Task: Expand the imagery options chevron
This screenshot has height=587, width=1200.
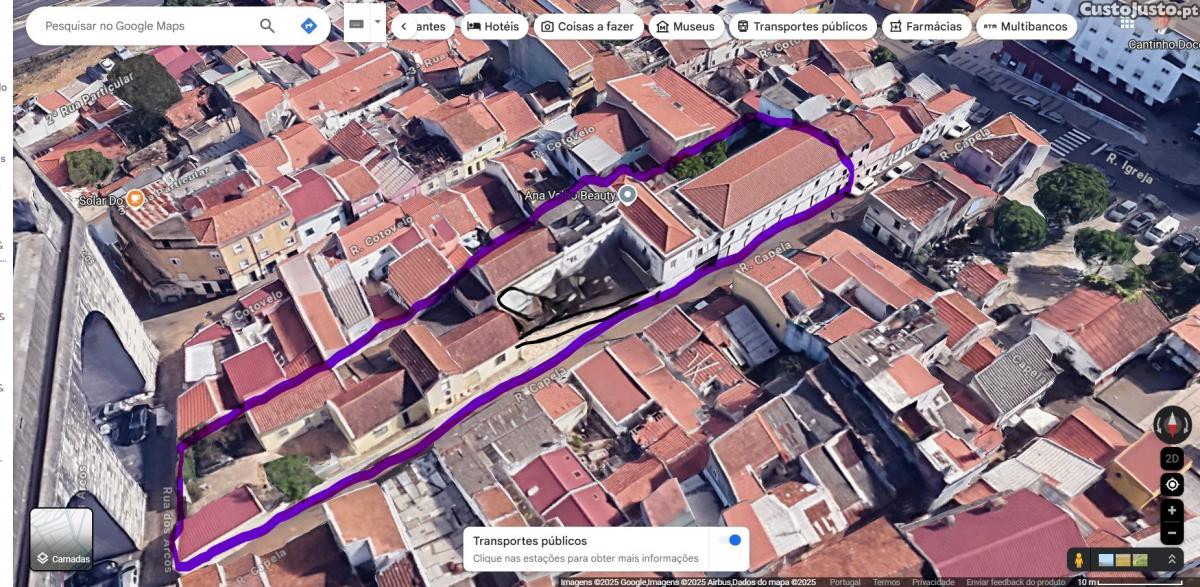Action: pos(1171,559)
